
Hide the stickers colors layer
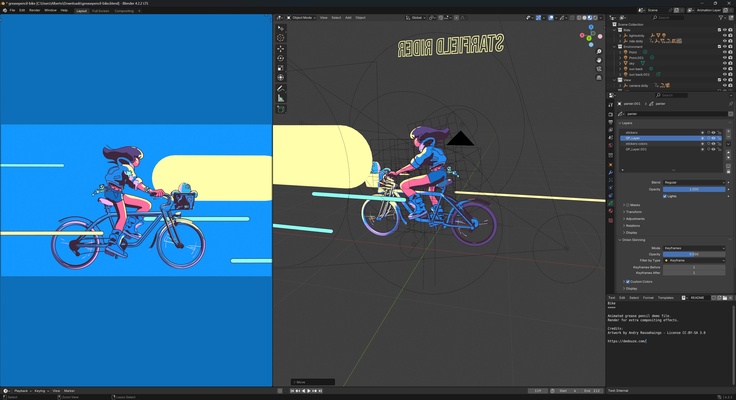713,144
